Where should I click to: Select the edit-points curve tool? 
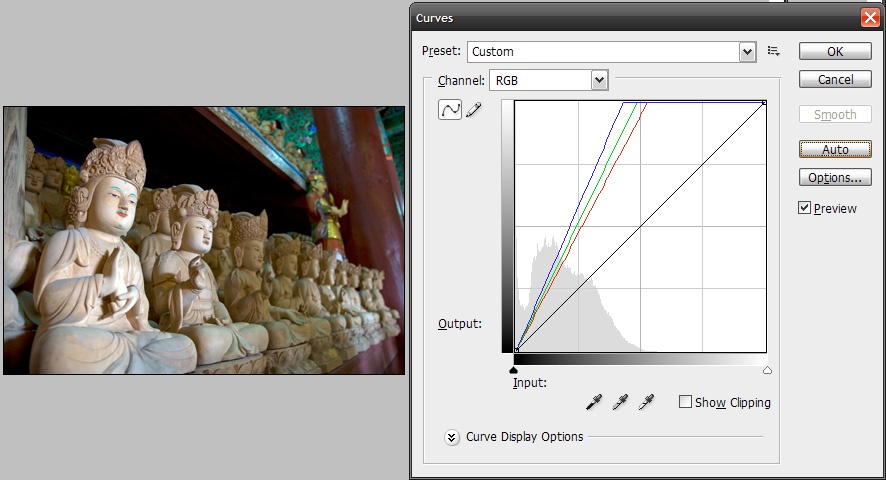[x=450, y=110]
